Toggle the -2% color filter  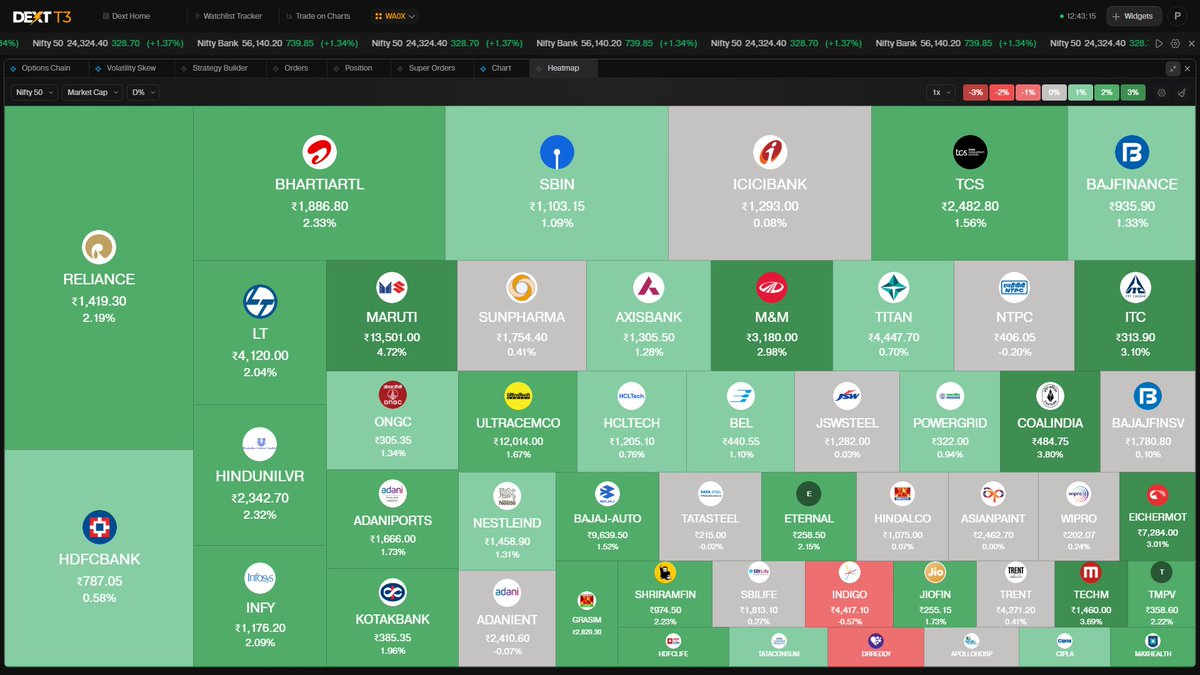point(1001,92)
